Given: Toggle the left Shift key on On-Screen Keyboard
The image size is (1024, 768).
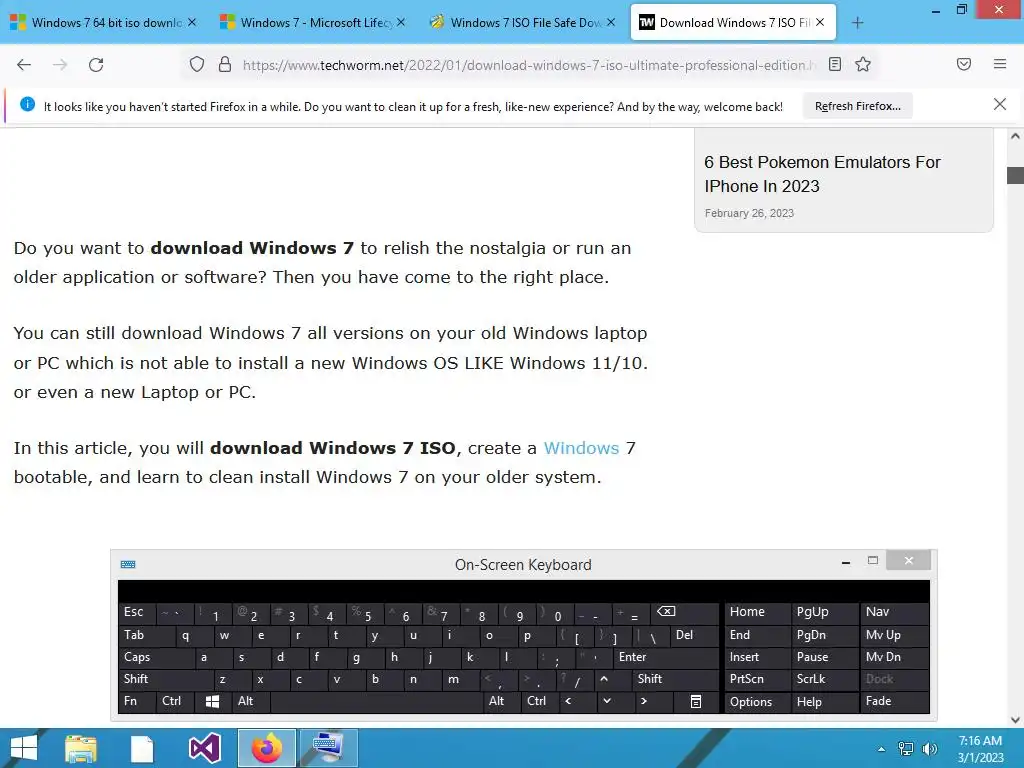Looking at the screenshot, I should point(167,679).
